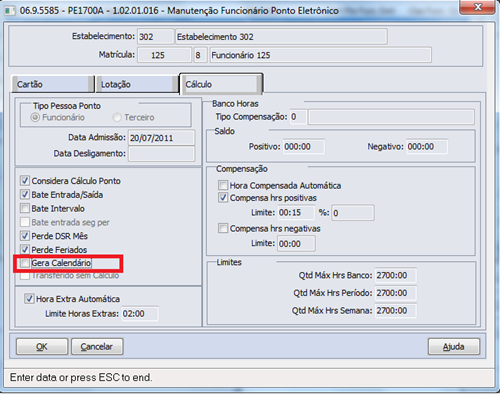
Task: Switch to the Cartão tab
Action: point(53,84)
